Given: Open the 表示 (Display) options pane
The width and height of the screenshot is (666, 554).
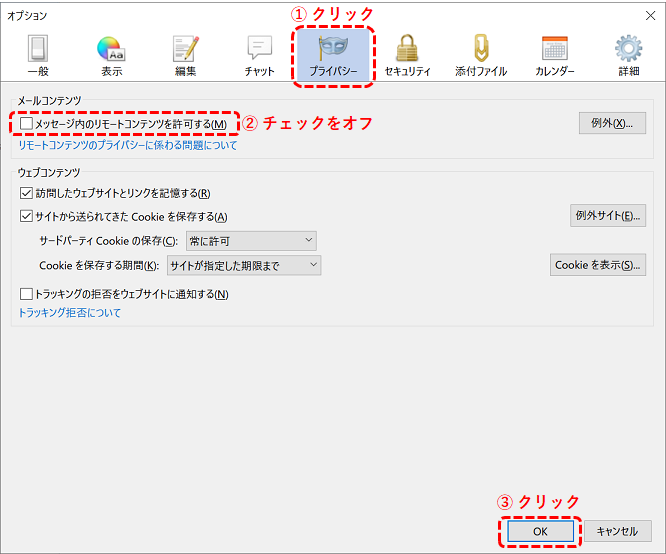Looking at the screenshot, I should [111, 56].
